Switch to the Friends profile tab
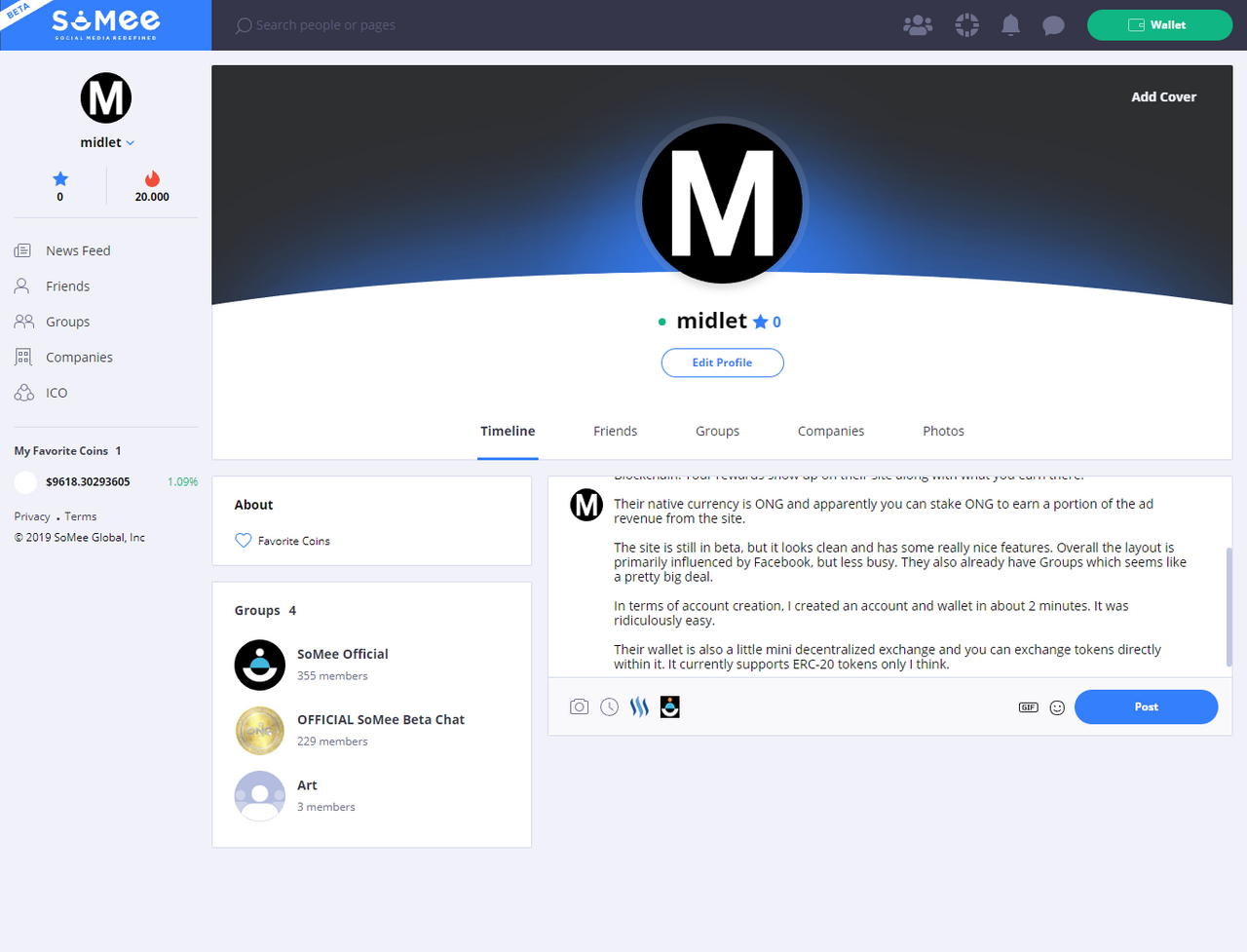Viewport: 1247px width, 952px height. point(615,431)
